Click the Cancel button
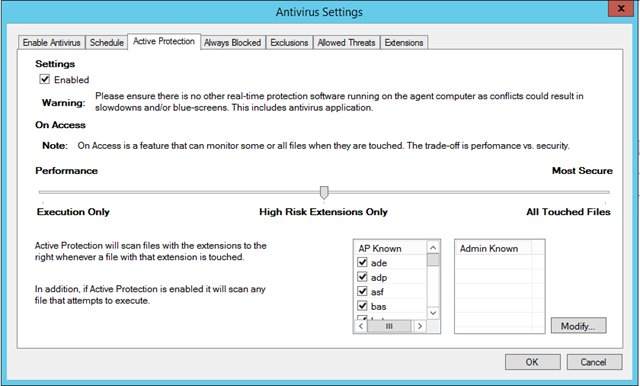Viewport: 640px width, 386px height. click(x=594, y=362)
